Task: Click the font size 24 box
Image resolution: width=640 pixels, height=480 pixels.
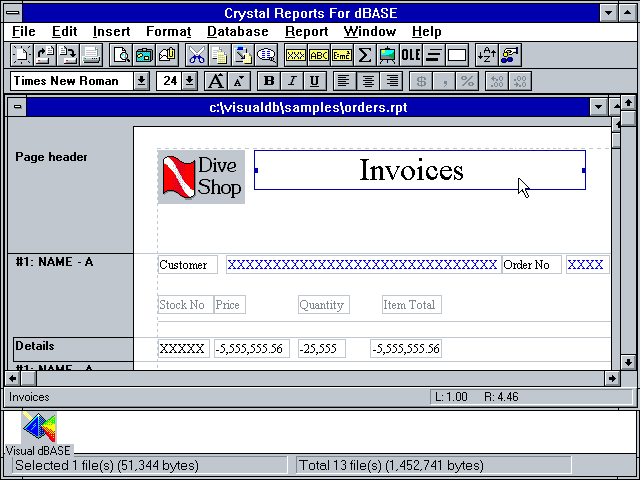Action: tap(169, 81)
